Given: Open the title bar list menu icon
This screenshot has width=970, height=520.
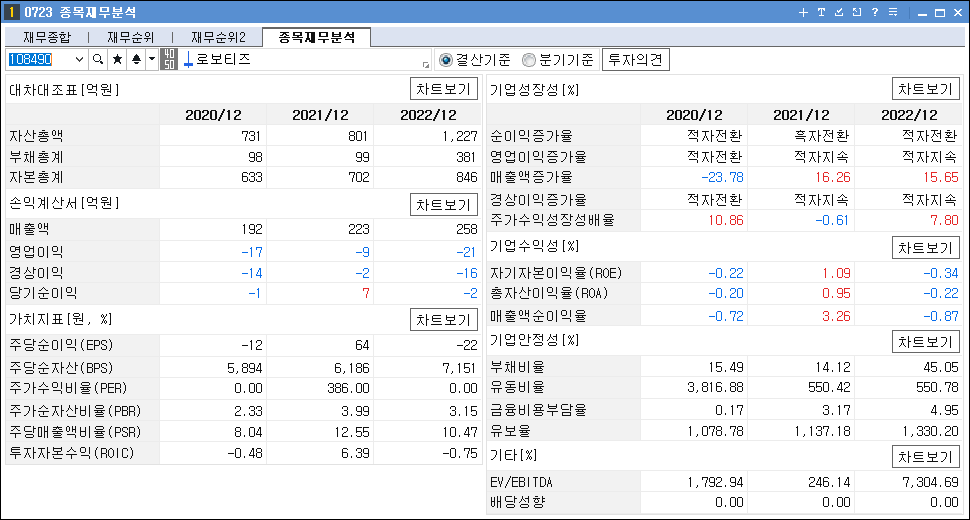Looking at the screenshot, I should (x=893, y=12).
